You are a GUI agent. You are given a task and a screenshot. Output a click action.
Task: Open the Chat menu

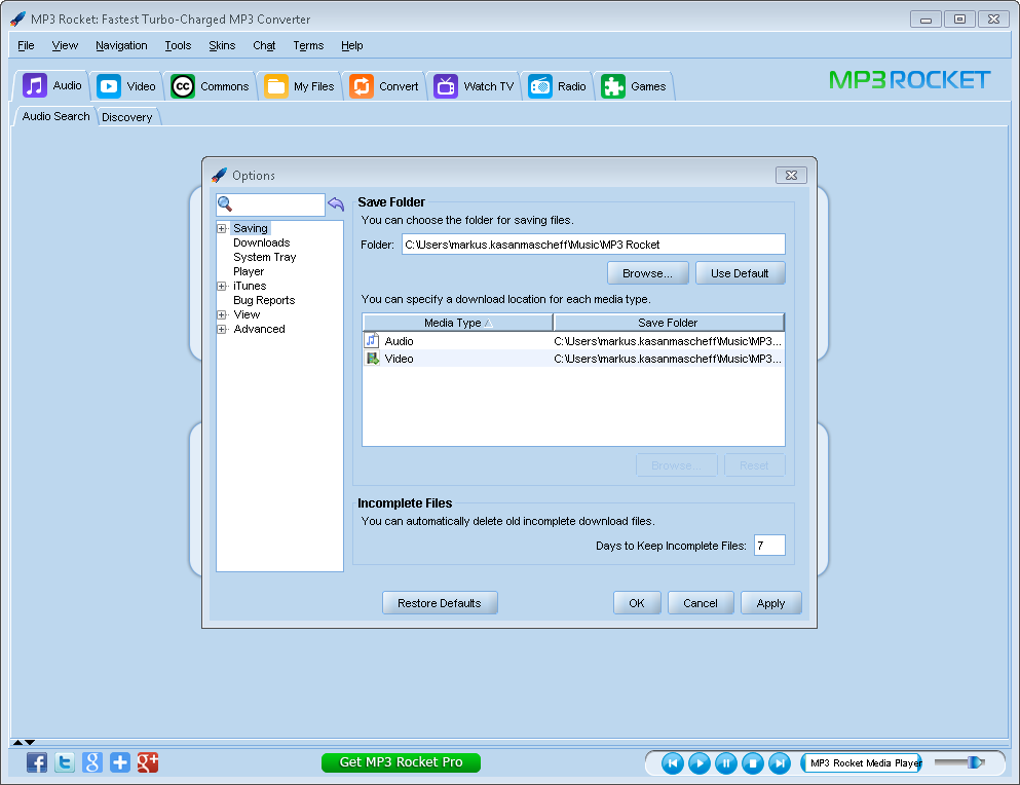[x=264, y=46]
